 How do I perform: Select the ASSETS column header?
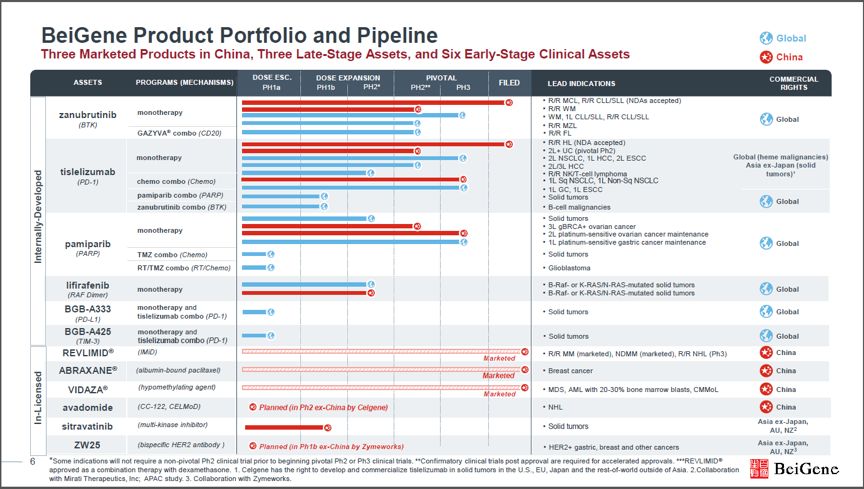pyautogui.click(x=88, y=82)
